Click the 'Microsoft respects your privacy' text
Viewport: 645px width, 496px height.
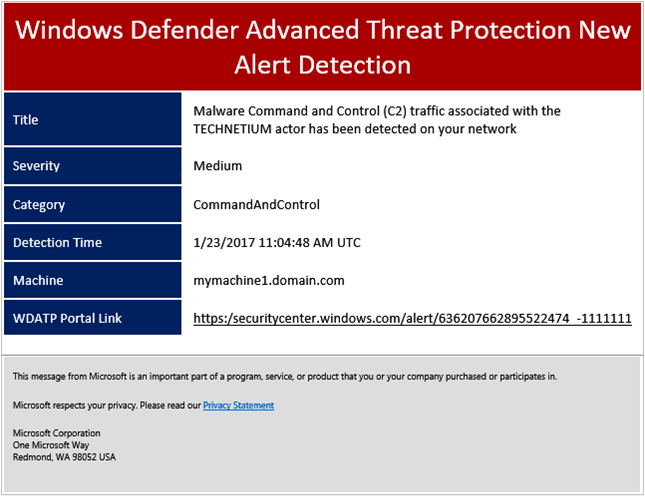(106, 405)
